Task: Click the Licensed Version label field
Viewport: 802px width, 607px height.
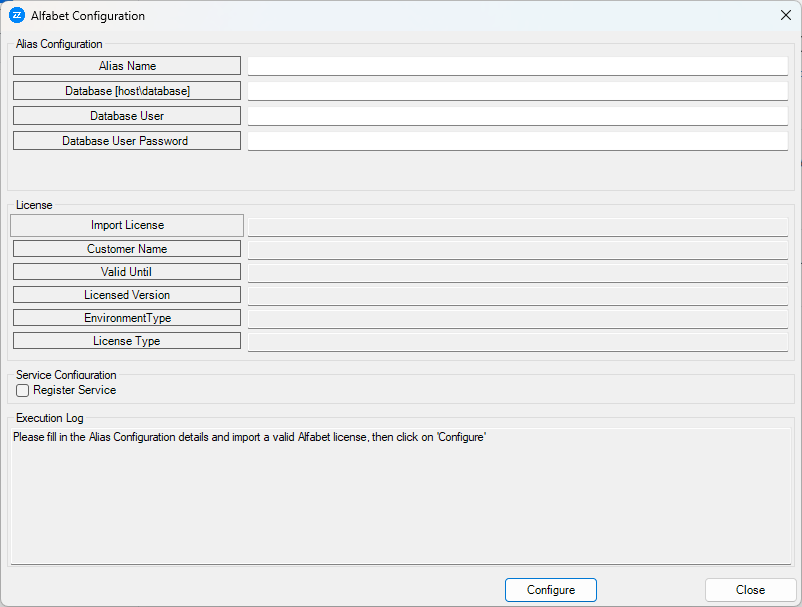Action: point(126,294)
